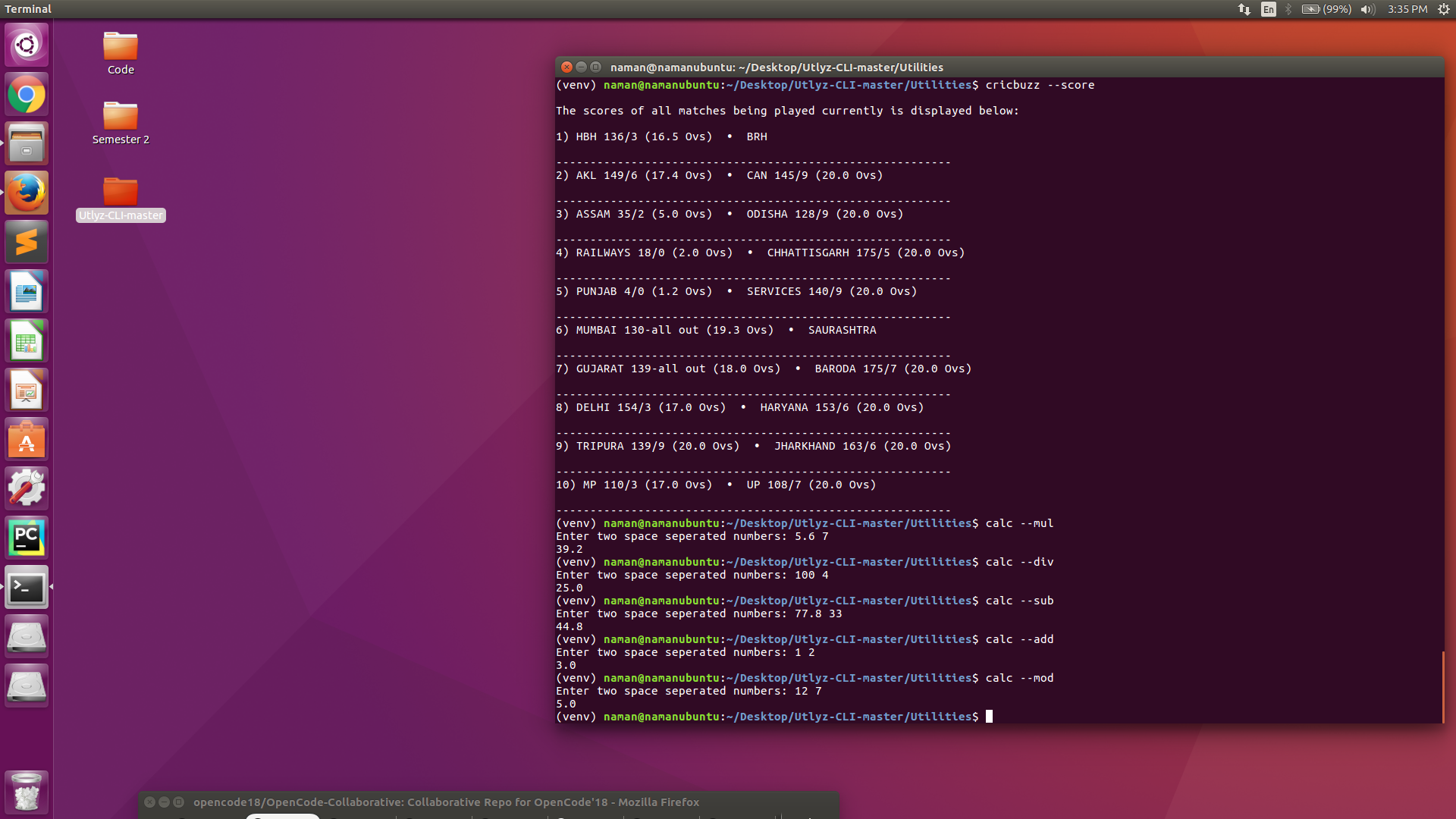Open Files manager in launcher

point(27,144)
